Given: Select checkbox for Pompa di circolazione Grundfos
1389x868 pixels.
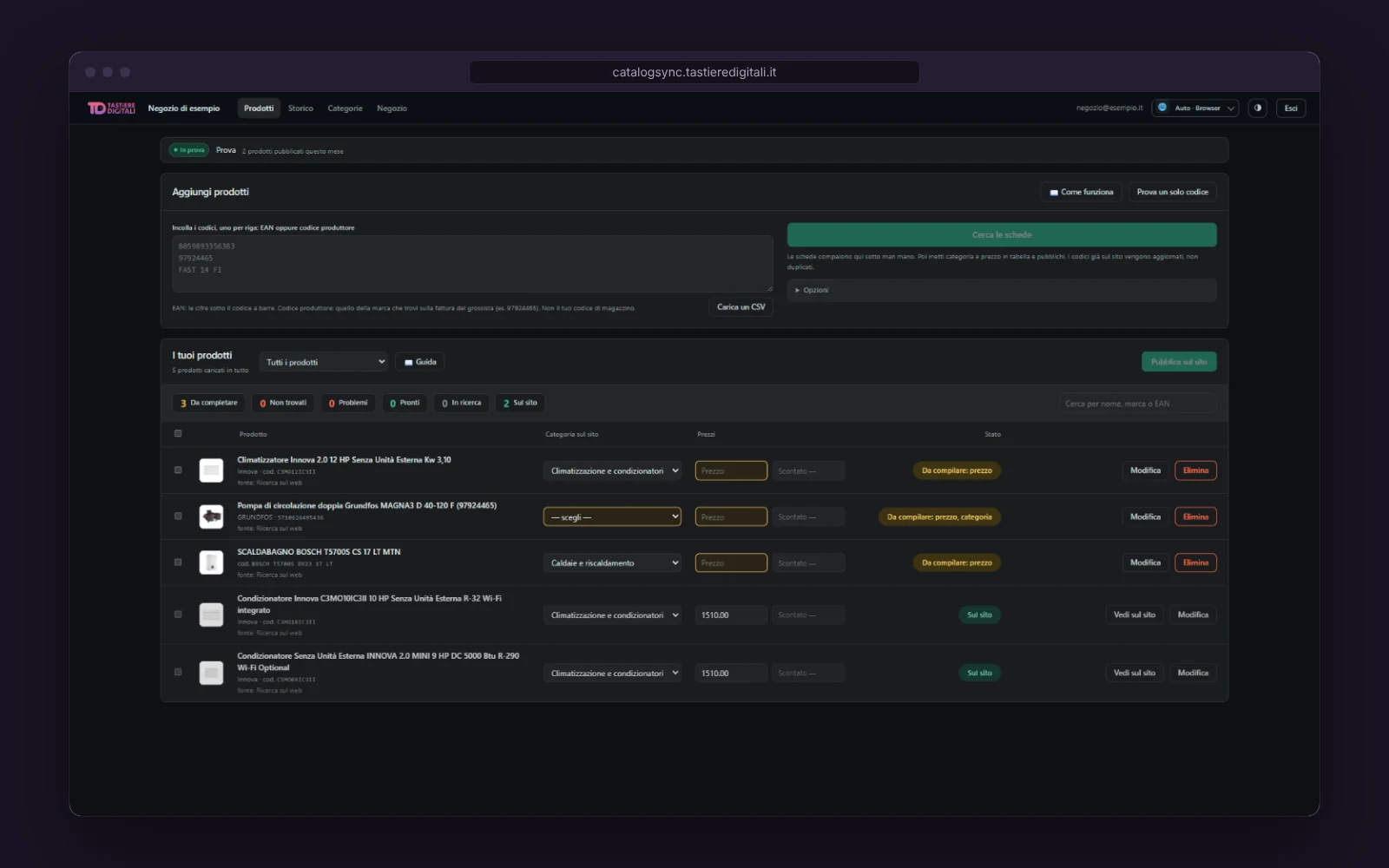Looking at the screenshot, I should [178, 516].
